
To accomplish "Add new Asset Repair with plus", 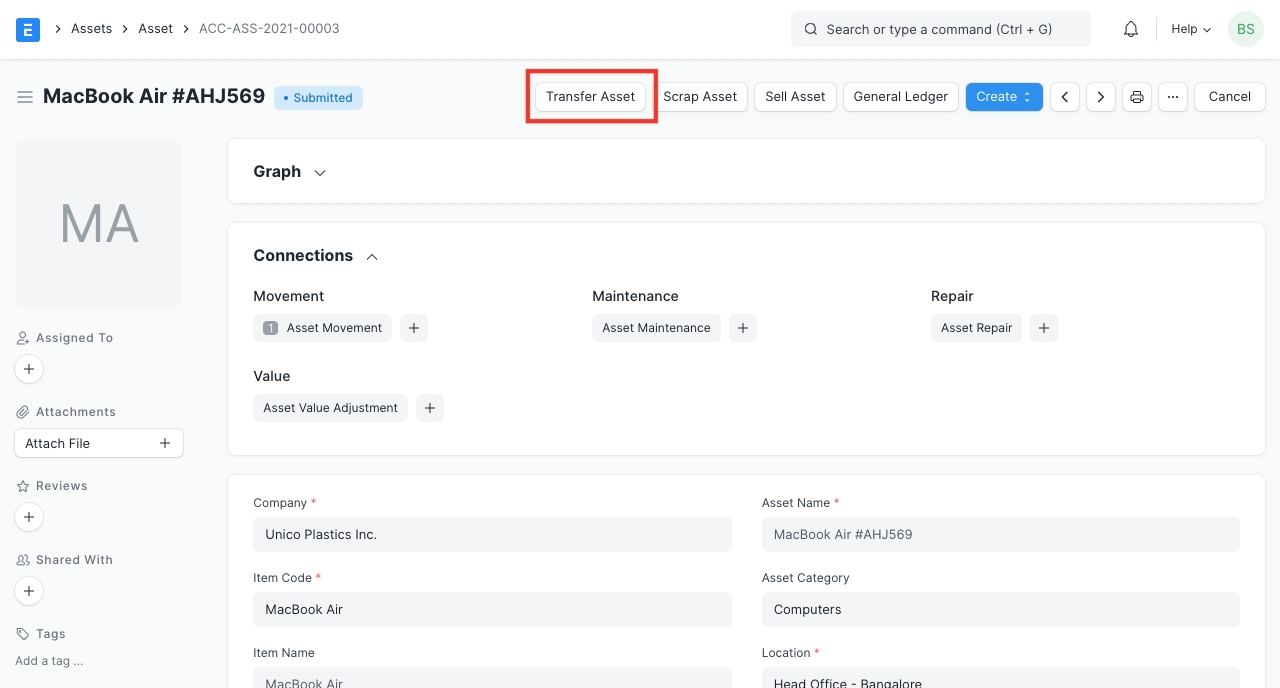I will (1043, 328).
